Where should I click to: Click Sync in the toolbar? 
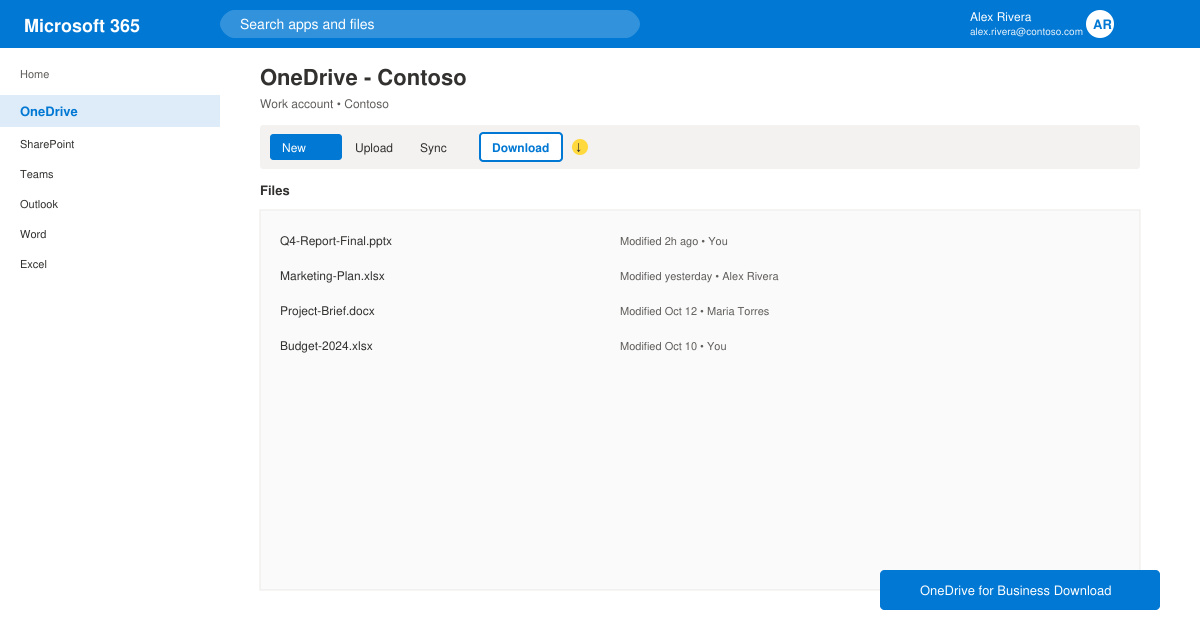(433, 148)
